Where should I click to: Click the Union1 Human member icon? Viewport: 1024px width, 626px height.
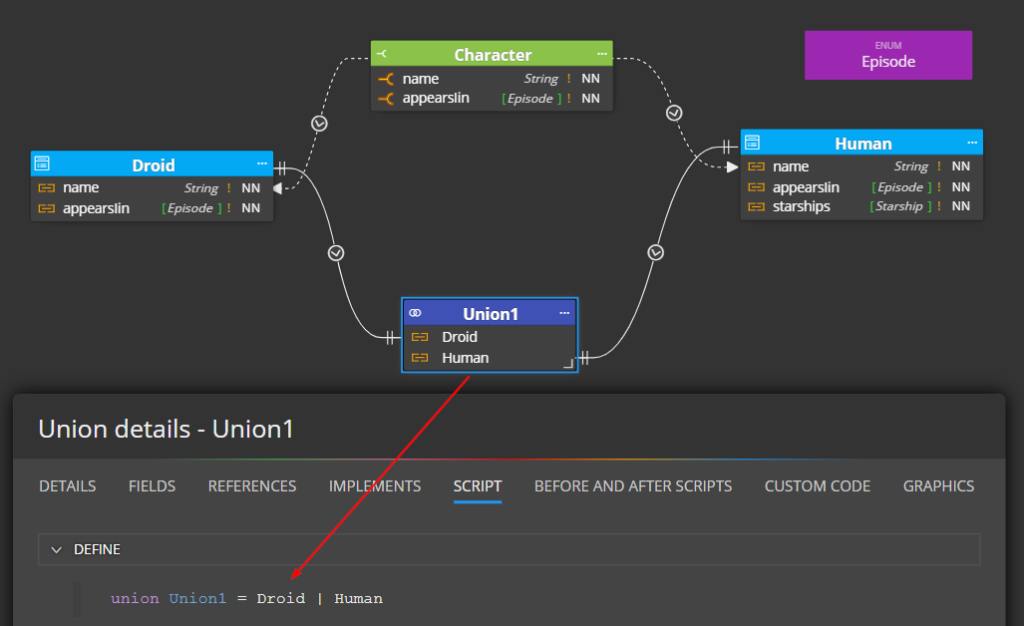coord(420,358)
